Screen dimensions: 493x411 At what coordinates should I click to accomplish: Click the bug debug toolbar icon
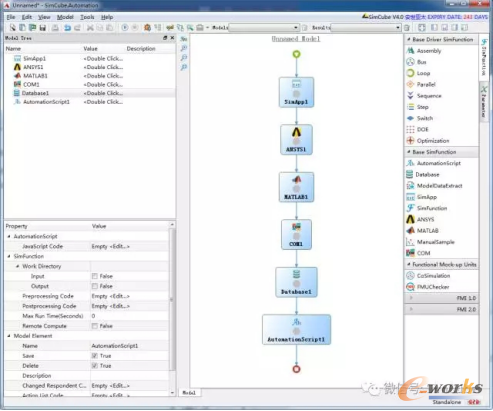point(147,28)
